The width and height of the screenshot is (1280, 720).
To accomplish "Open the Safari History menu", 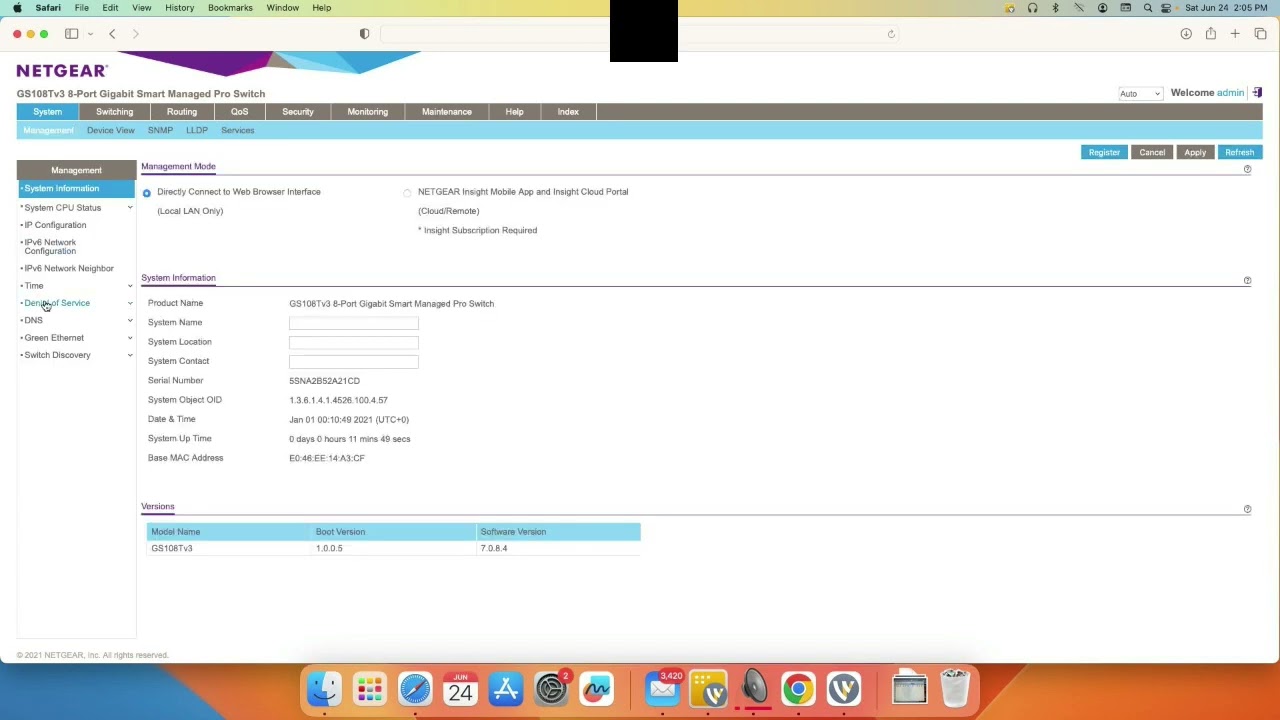I will (x=179, y=8).
